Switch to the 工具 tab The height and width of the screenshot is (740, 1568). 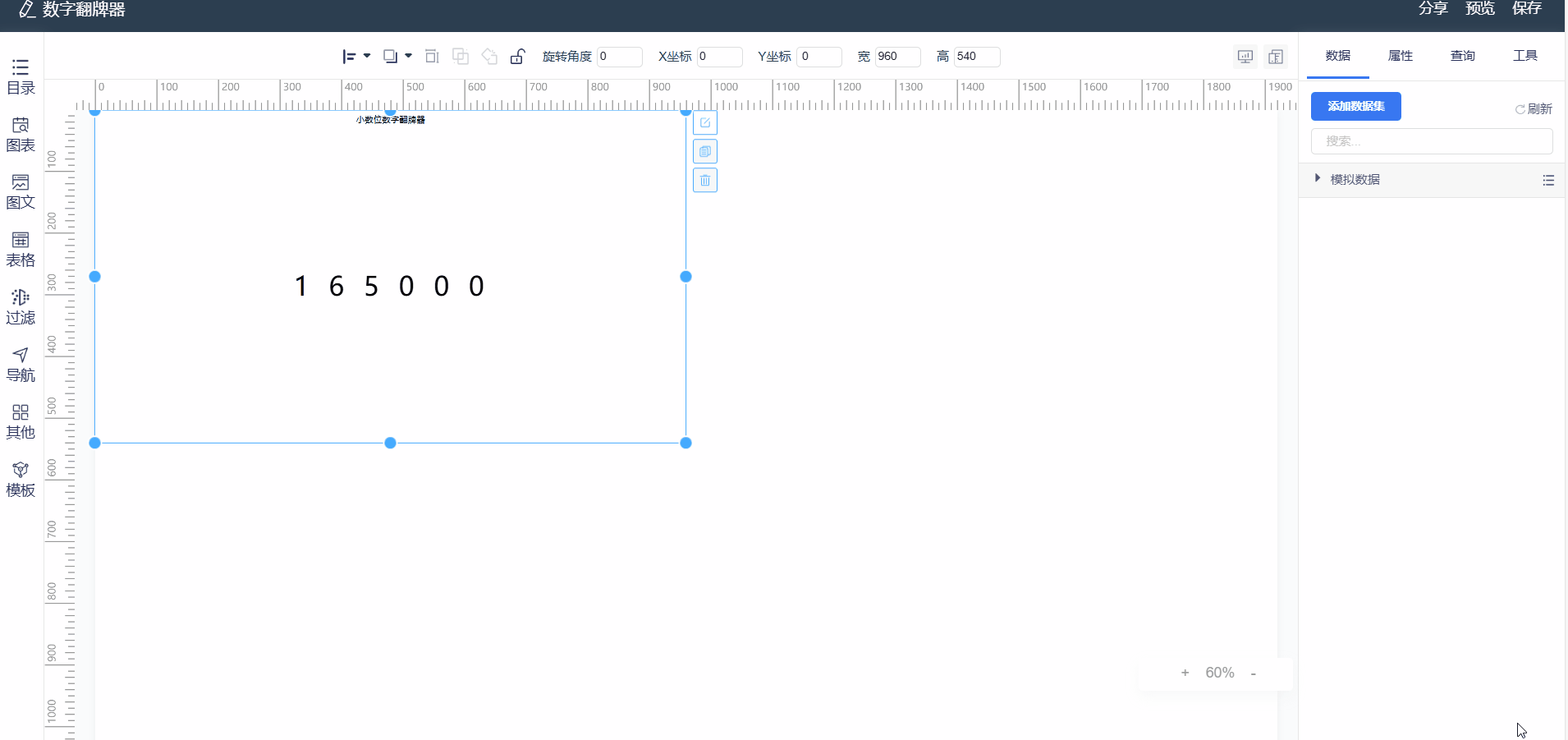point(1525,56)
